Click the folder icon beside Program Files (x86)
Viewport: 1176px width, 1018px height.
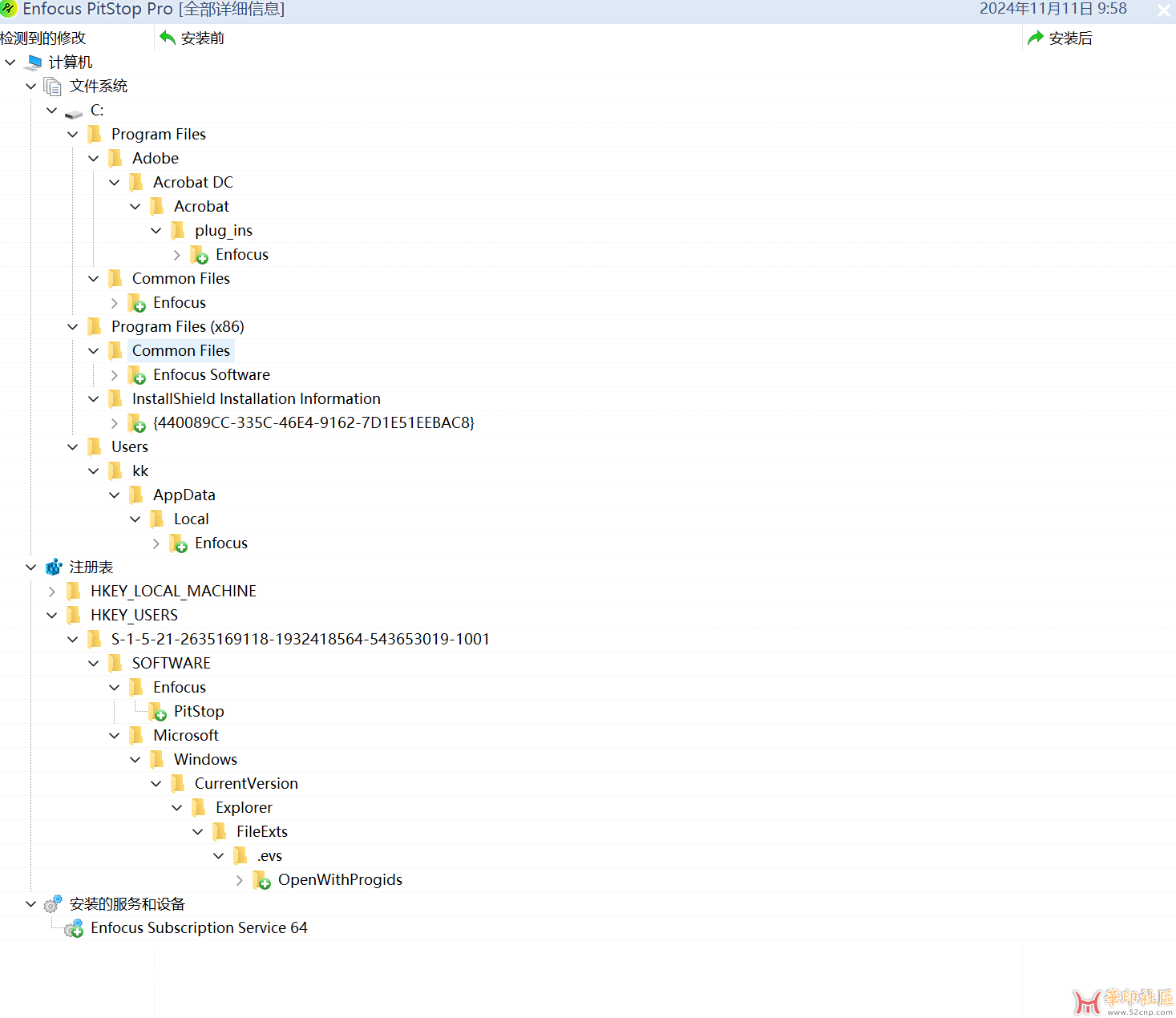click(x=95, y=326)
